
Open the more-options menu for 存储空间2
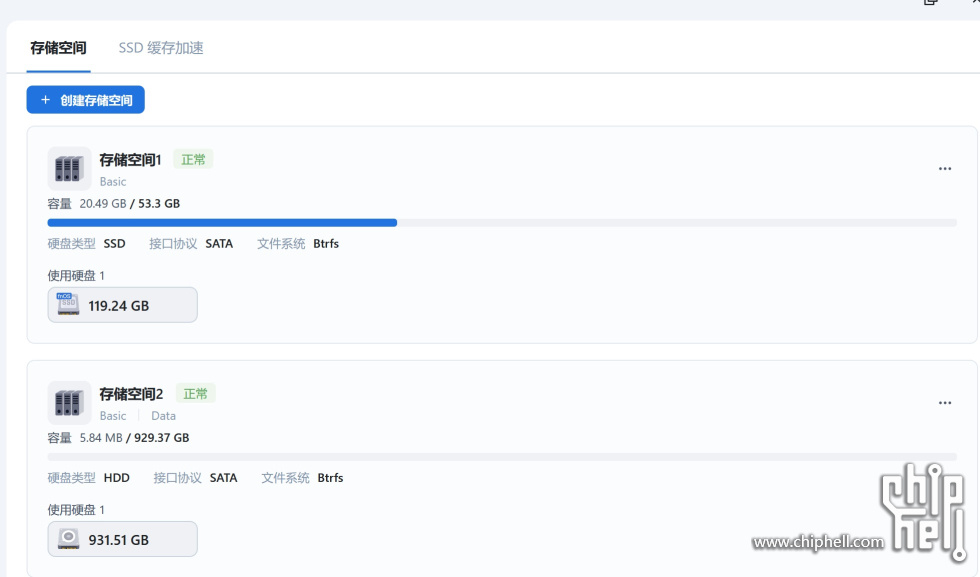(944, 403)
